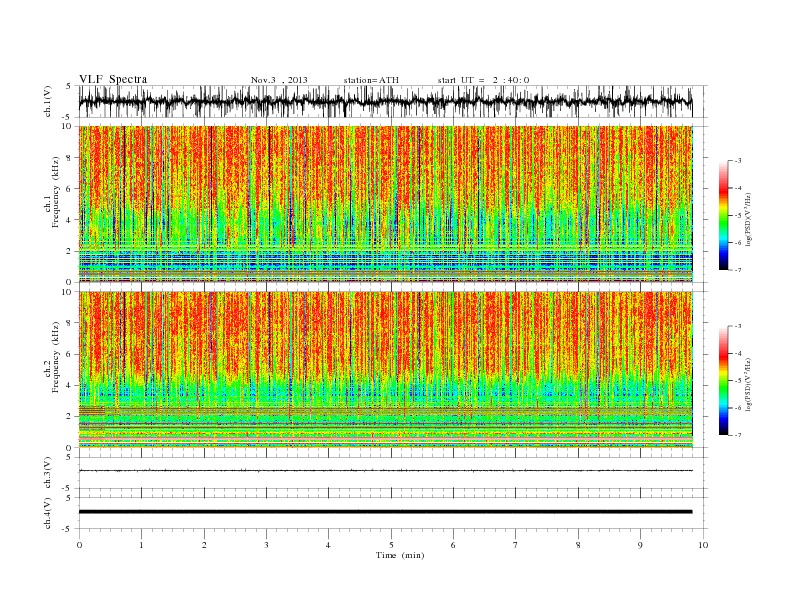Select the "Nov.3 , 2013" date text
Image resolution: width=792 pixels, height=612 pixels.
(279, 80)
